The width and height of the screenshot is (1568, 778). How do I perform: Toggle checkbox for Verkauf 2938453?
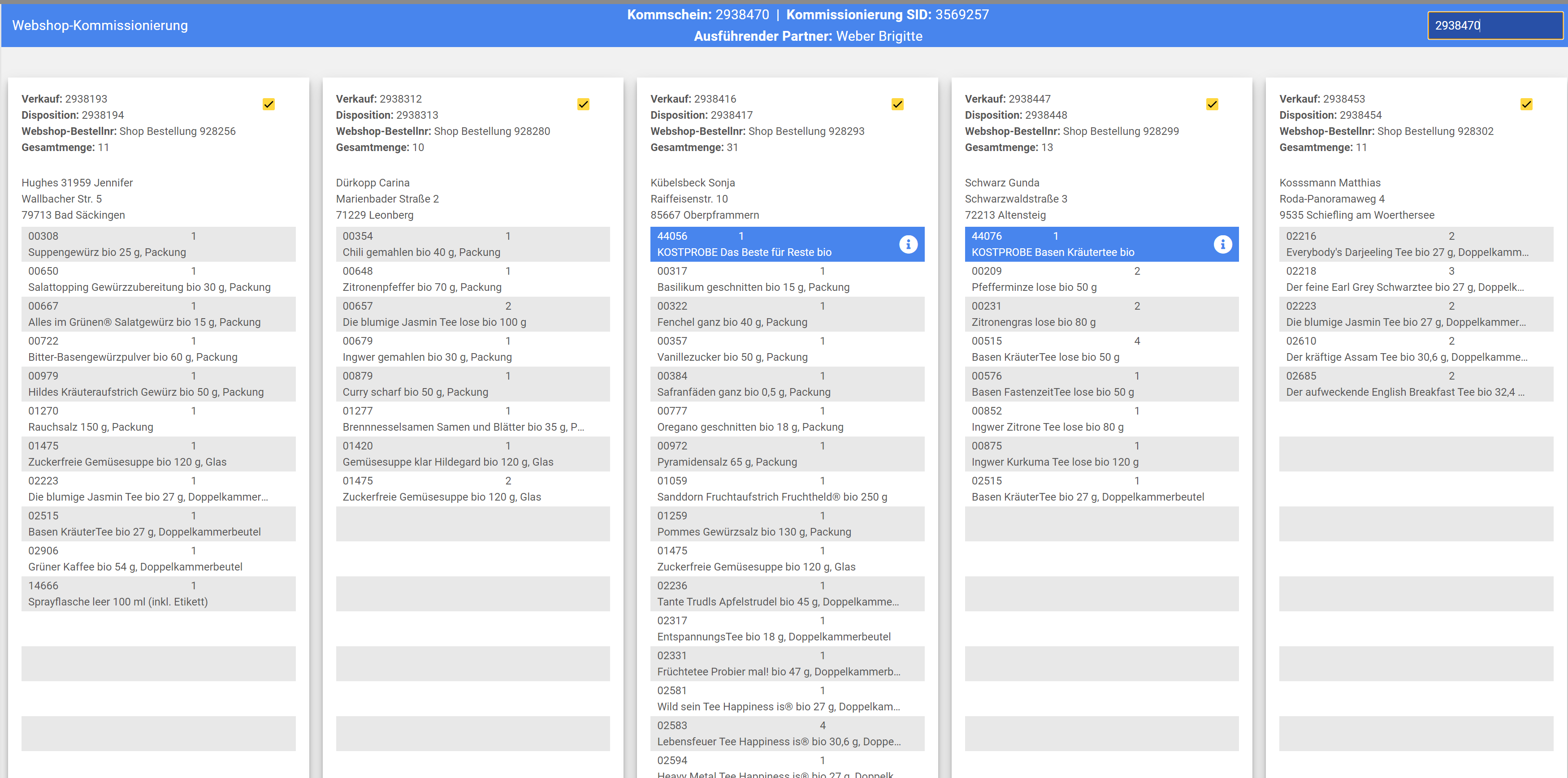[1526, 104]
